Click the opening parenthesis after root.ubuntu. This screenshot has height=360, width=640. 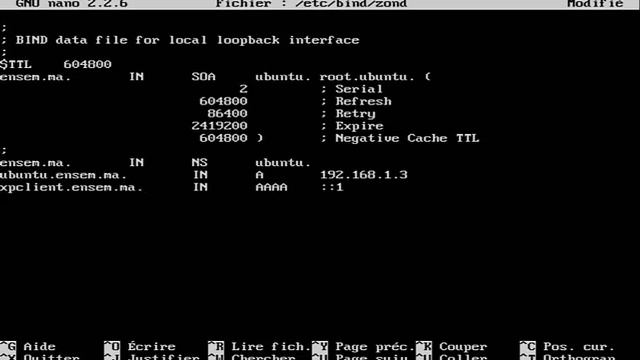tap(427, 77)
